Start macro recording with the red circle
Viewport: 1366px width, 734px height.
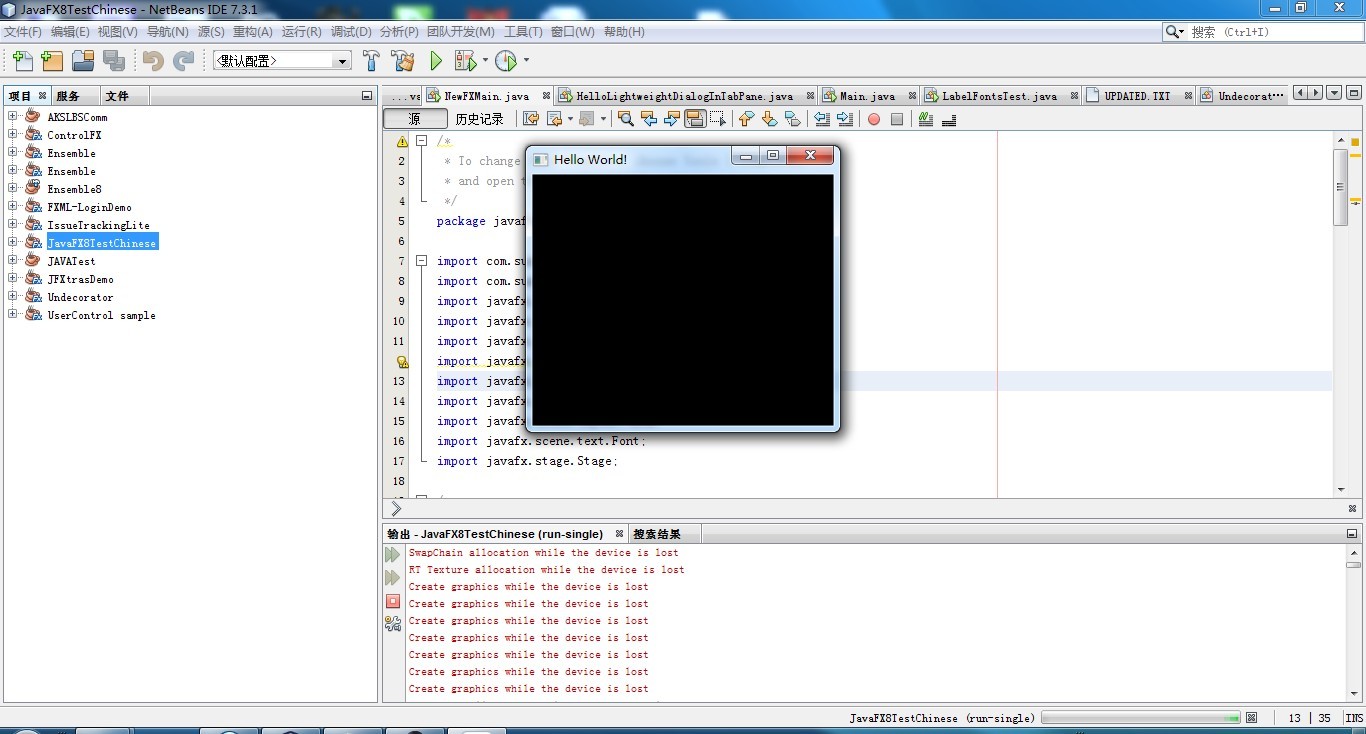pyautogui.click(x=873, y=119)
